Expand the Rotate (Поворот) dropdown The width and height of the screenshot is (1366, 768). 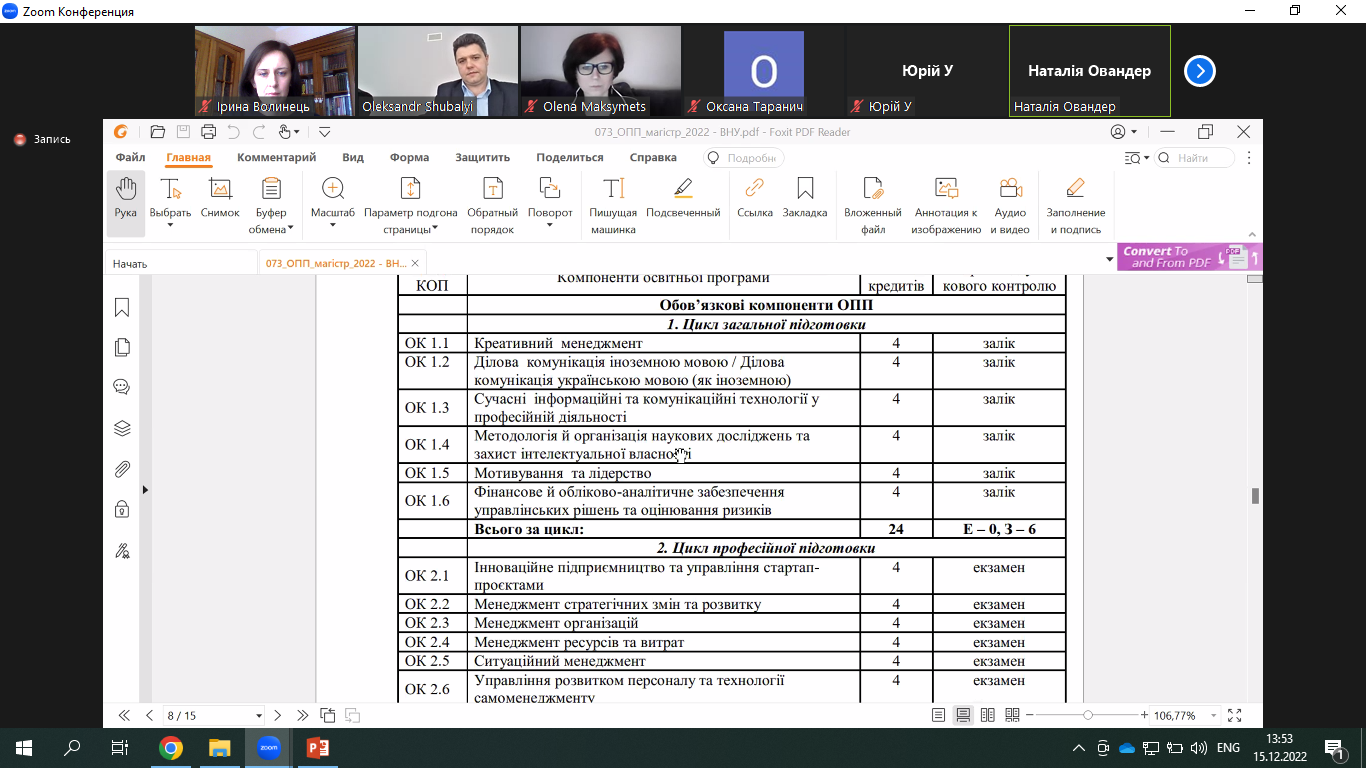(x=550, y=226)
